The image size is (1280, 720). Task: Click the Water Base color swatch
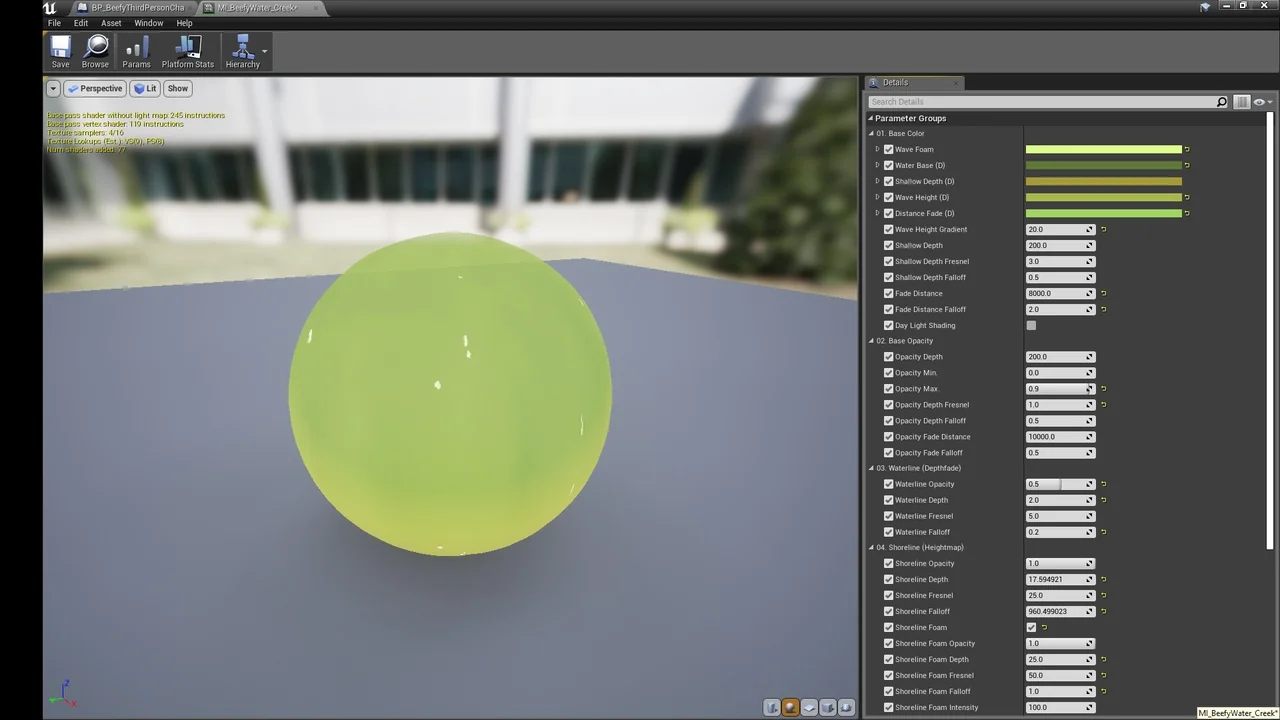(x=1103, y=166)
